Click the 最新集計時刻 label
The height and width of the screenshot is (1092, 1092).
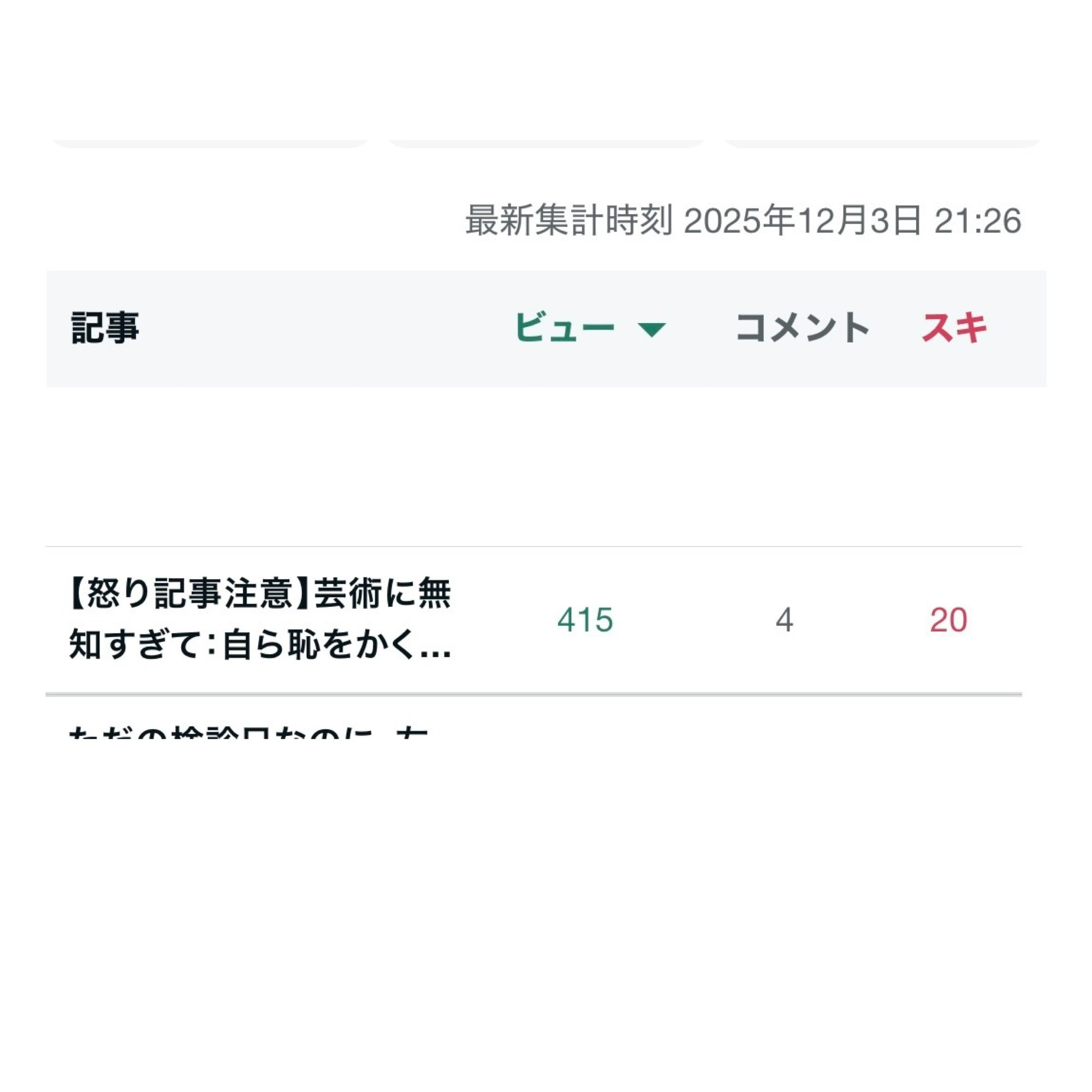point(568,221)
